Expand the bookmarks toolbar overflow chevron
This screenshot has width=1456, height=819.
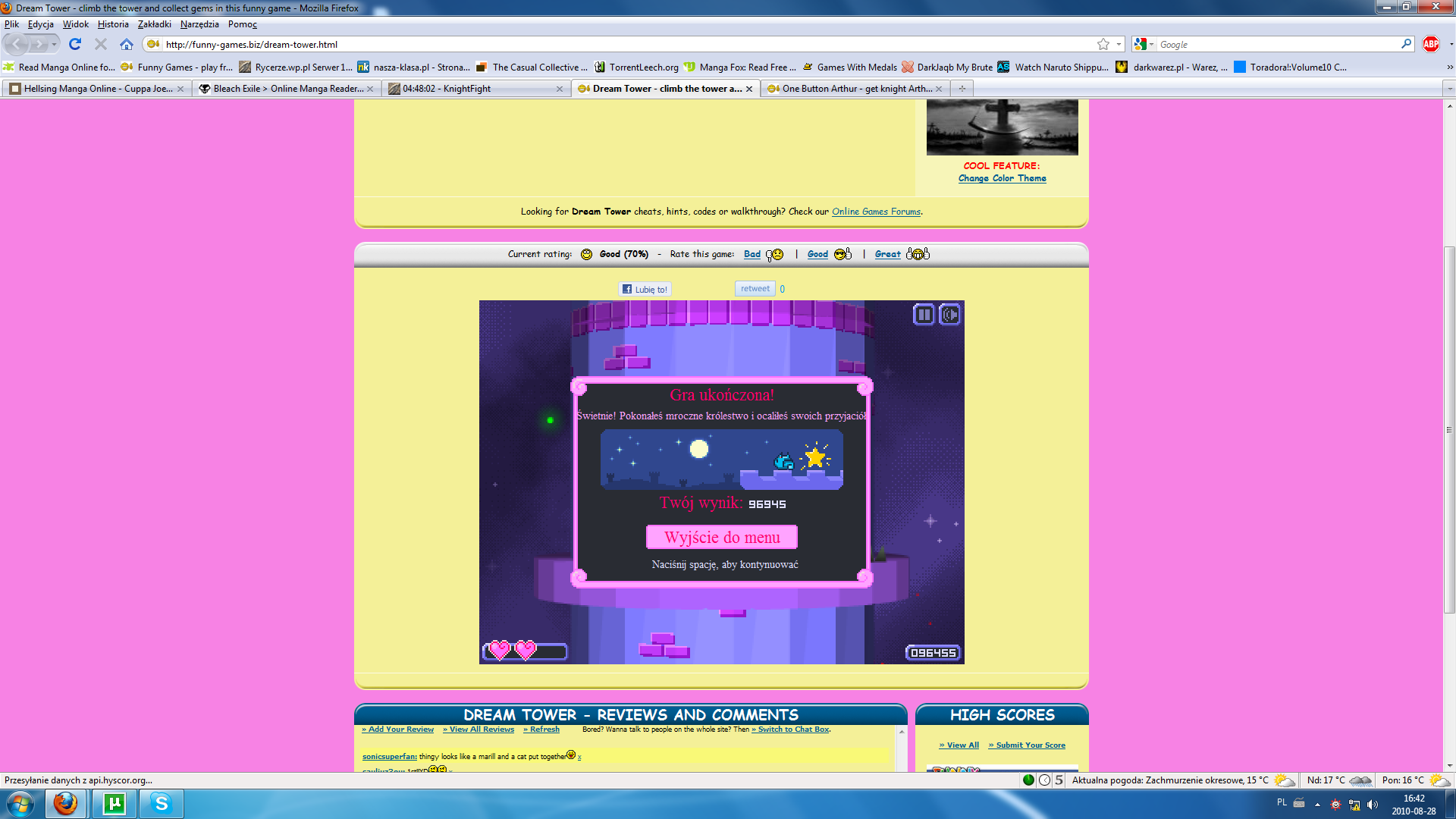point(1449,67)
